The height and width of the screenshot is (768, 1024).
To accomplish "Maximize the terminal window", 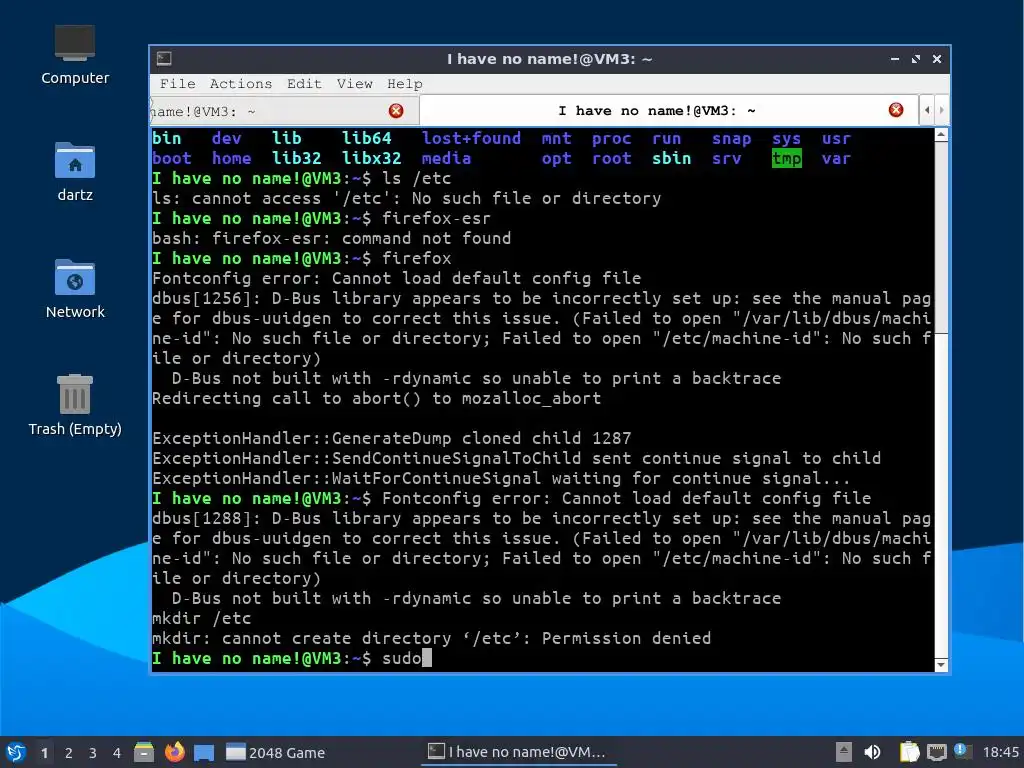I will (x=916, y=59).
